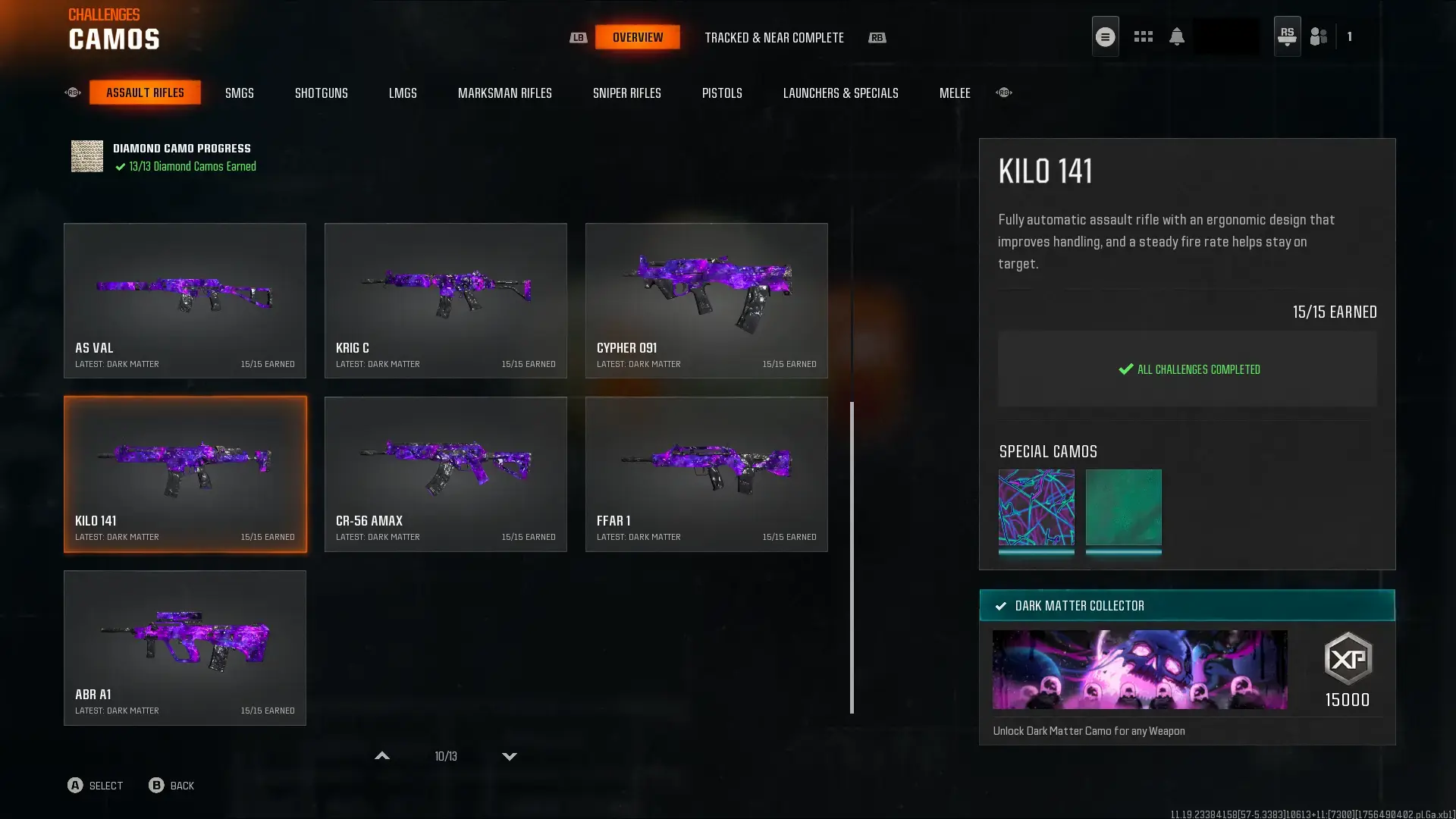Select the CR-56 AMAX weapon tile

445,474
